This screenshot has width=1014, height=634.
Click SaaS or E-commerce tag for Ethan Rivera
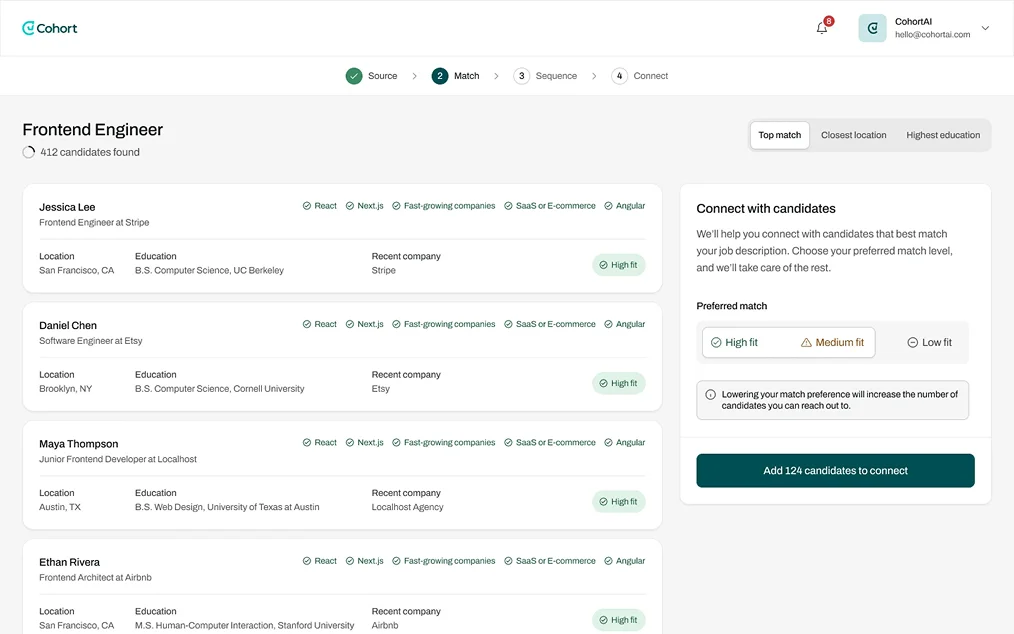550,561
